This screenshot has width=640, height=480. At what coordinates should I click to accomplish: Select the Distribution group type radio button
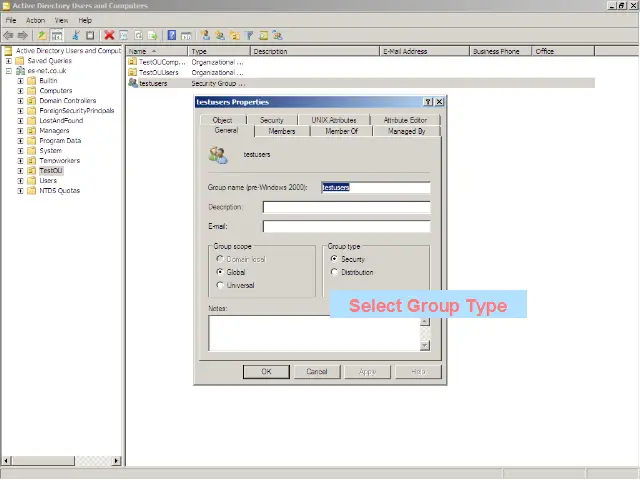click(x=334, y=272)
